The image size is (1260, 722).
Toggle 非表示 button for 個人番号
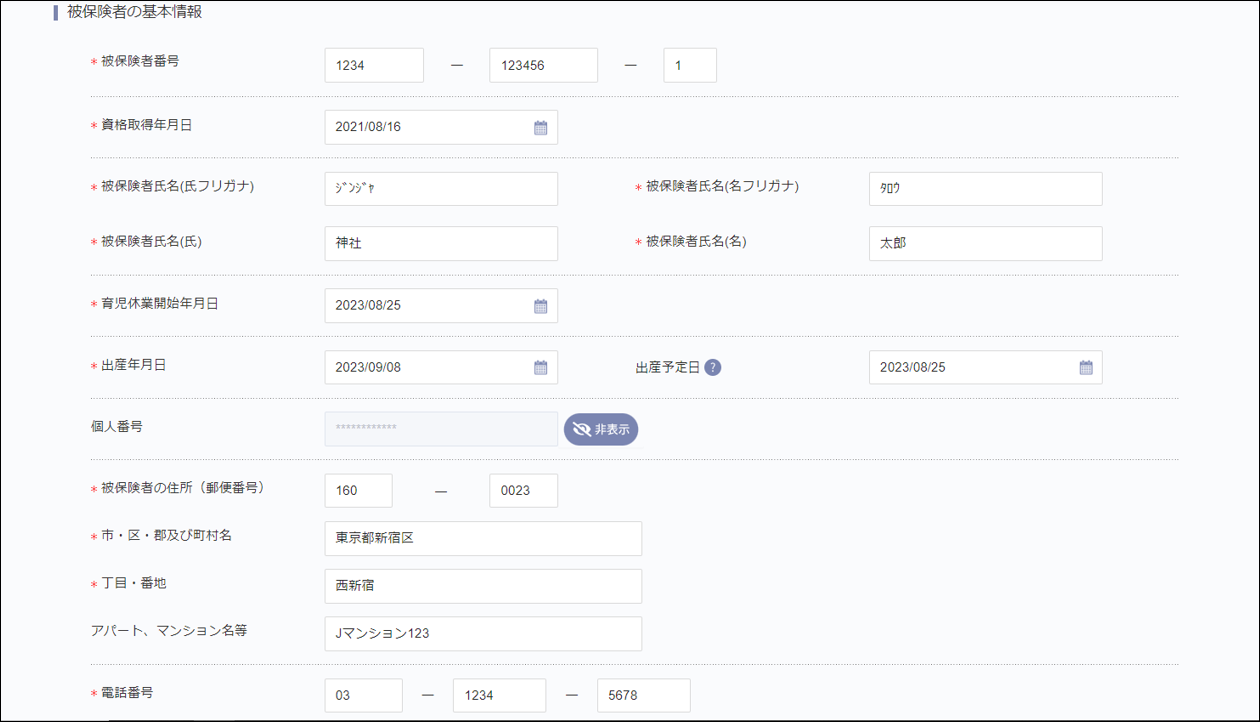601,429
